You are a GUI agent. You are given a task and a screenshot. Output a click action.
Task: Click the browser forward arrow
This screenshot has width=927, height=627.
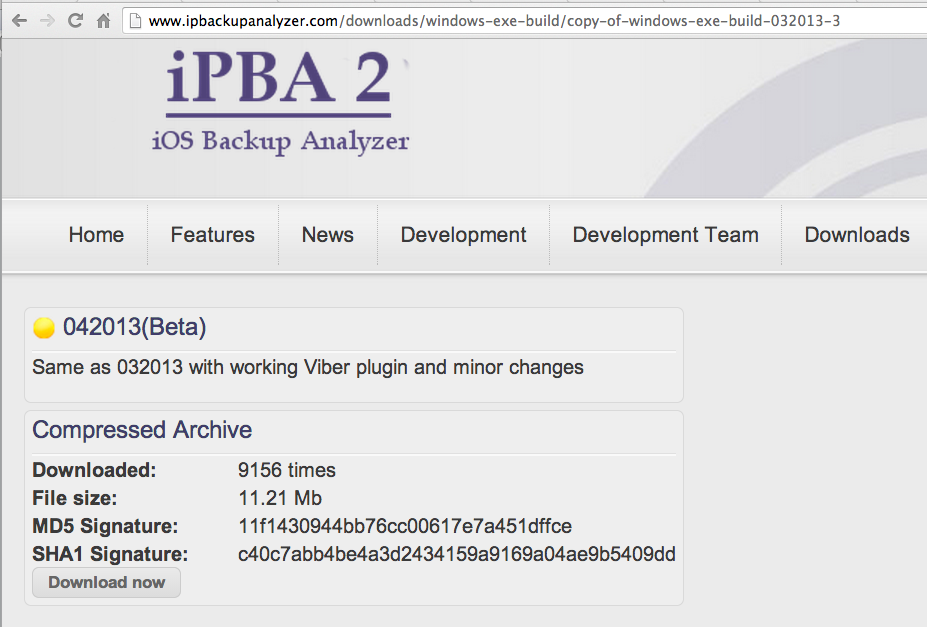coord(47,21)
